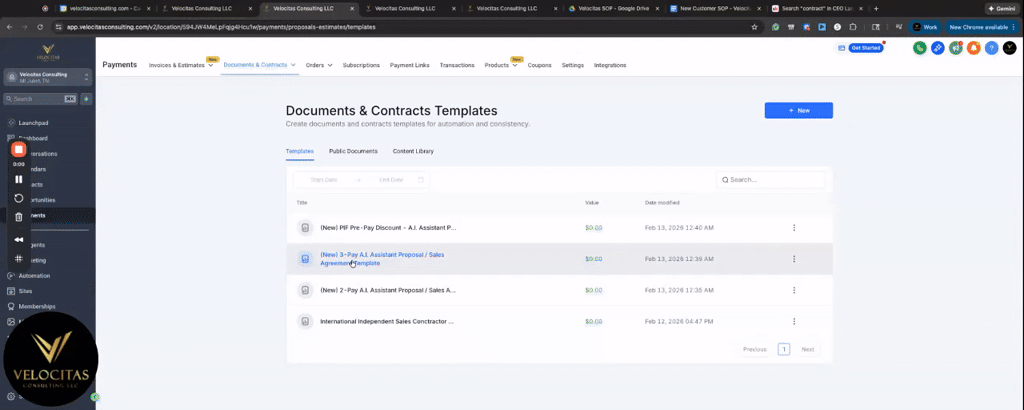The image size is (1024, 410).
Task: Select page 1 in the pagination
Action: pyautogui.click(x=784, y=349)
